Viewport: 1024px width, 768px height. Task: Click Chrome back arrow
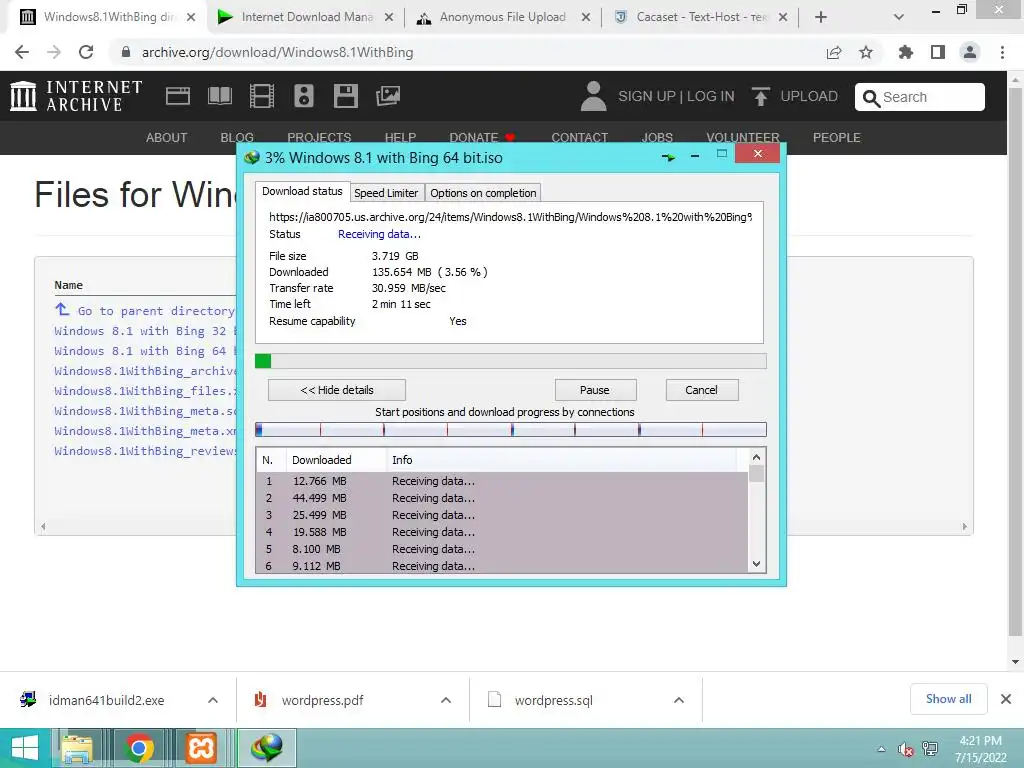[x=22, y=52]
